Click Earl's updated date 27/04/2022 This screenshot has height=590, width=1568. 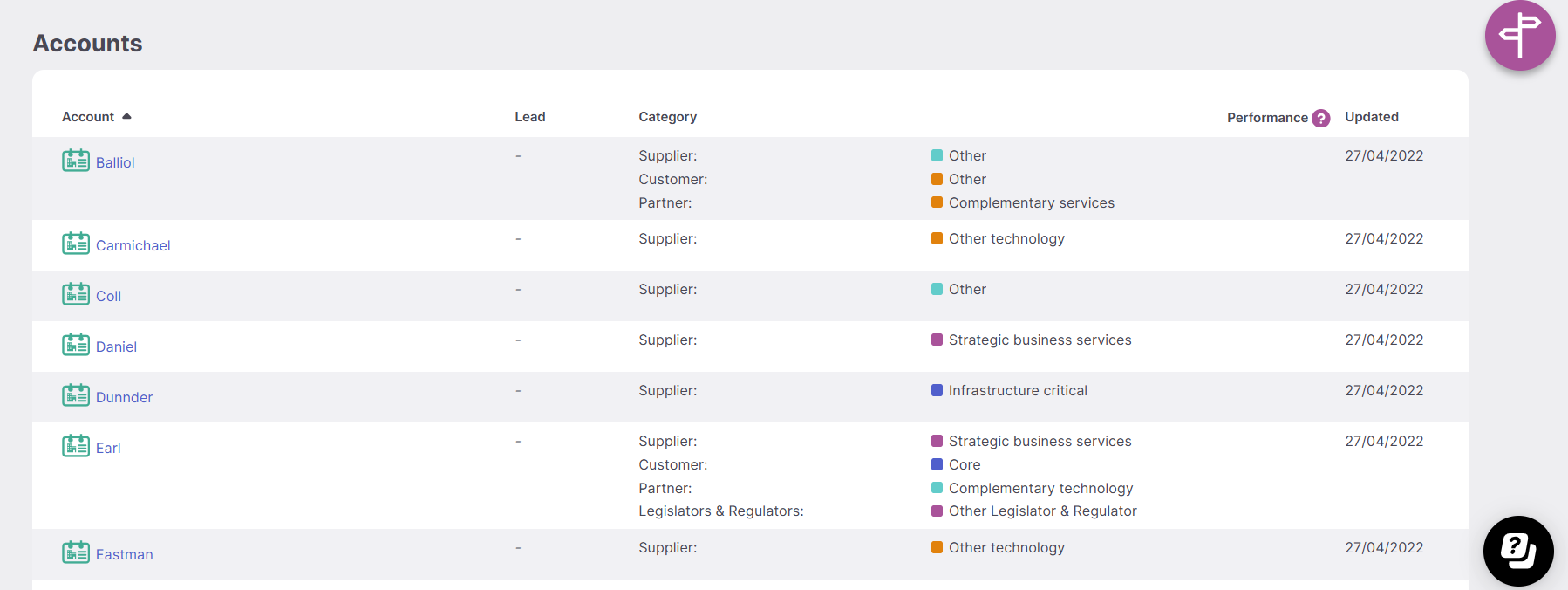[1384, 441]
